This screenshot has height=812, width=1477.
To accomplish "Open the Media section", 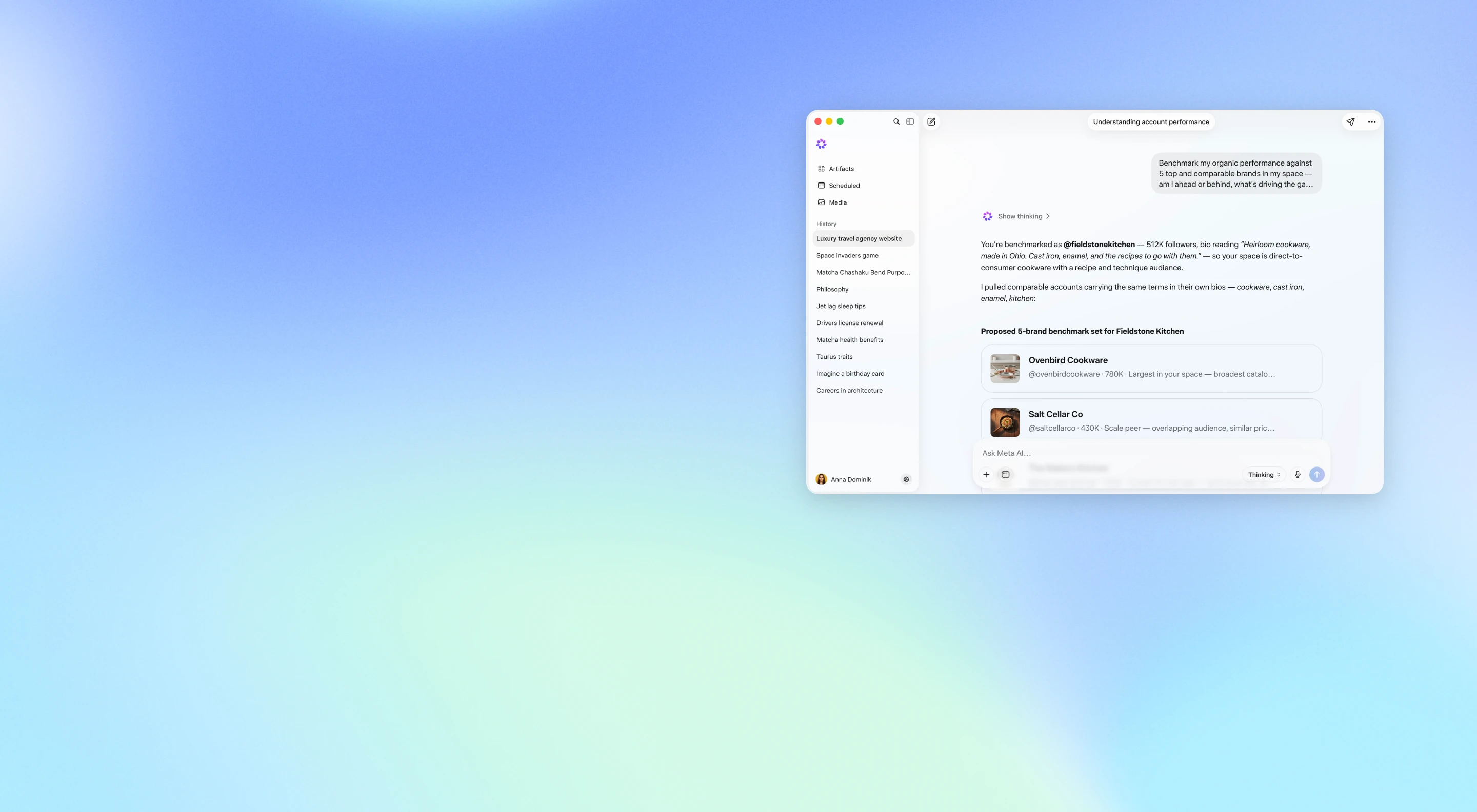I will pos(864,202).
